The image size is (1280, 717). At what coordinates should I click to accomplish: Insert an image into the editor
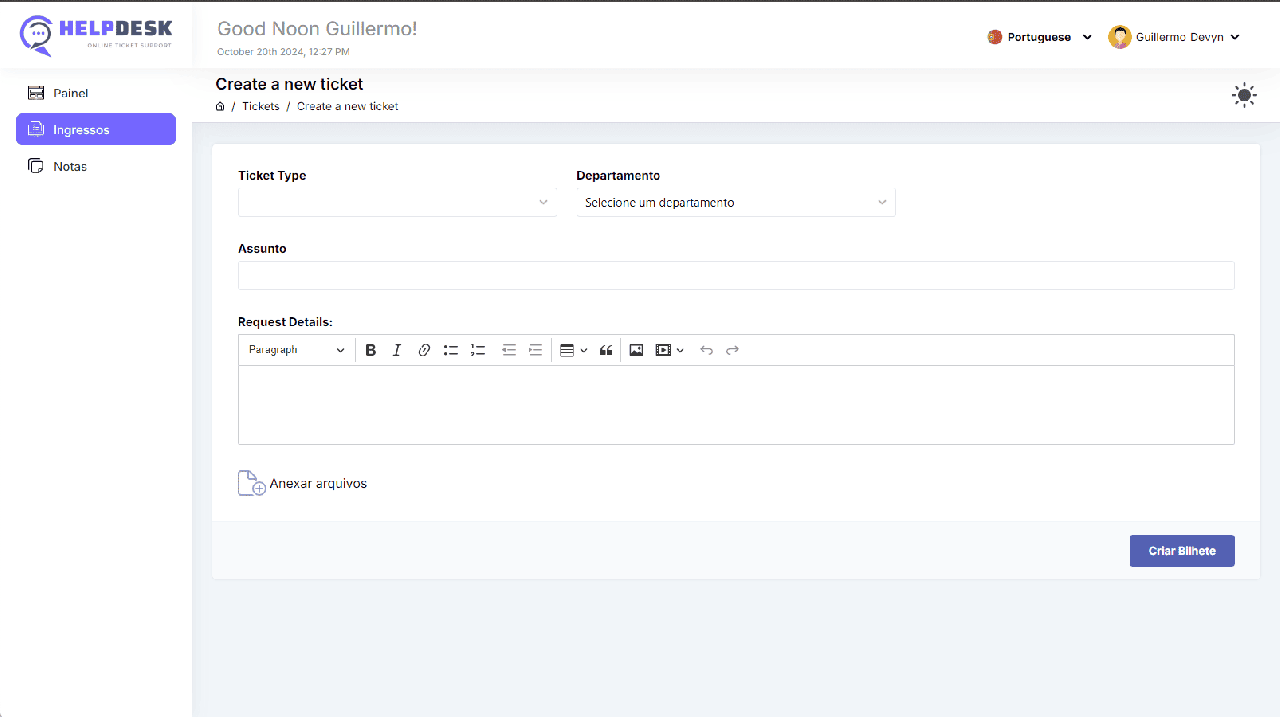click(x=636, y=349)
